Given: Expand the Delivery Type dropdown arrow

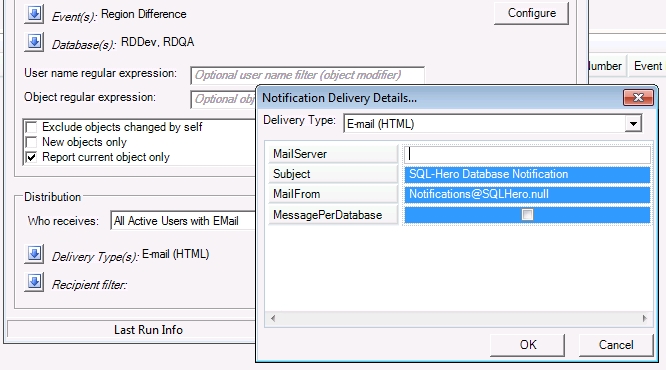Looking at the screenshot, I should (x=633, y=124).
